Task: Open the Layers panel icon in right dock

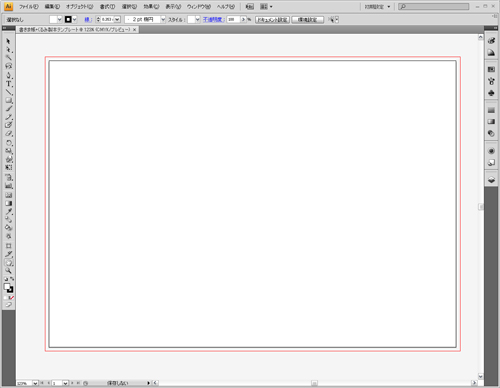Action: (x=491, y=180)
